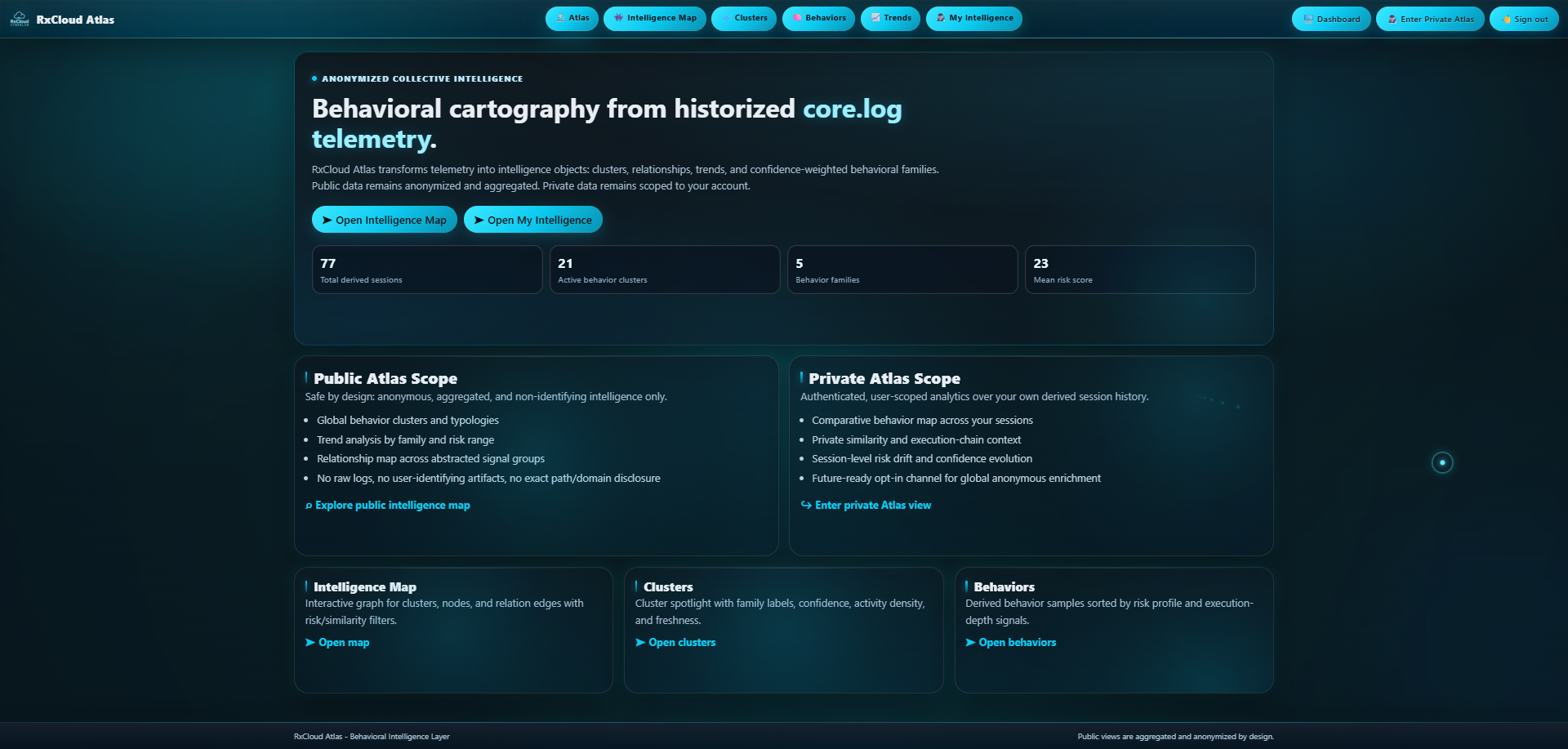Click footer 'Public views are aggregated' notice
Viewport: 1568px width, 749px height.
point(1175,737)
